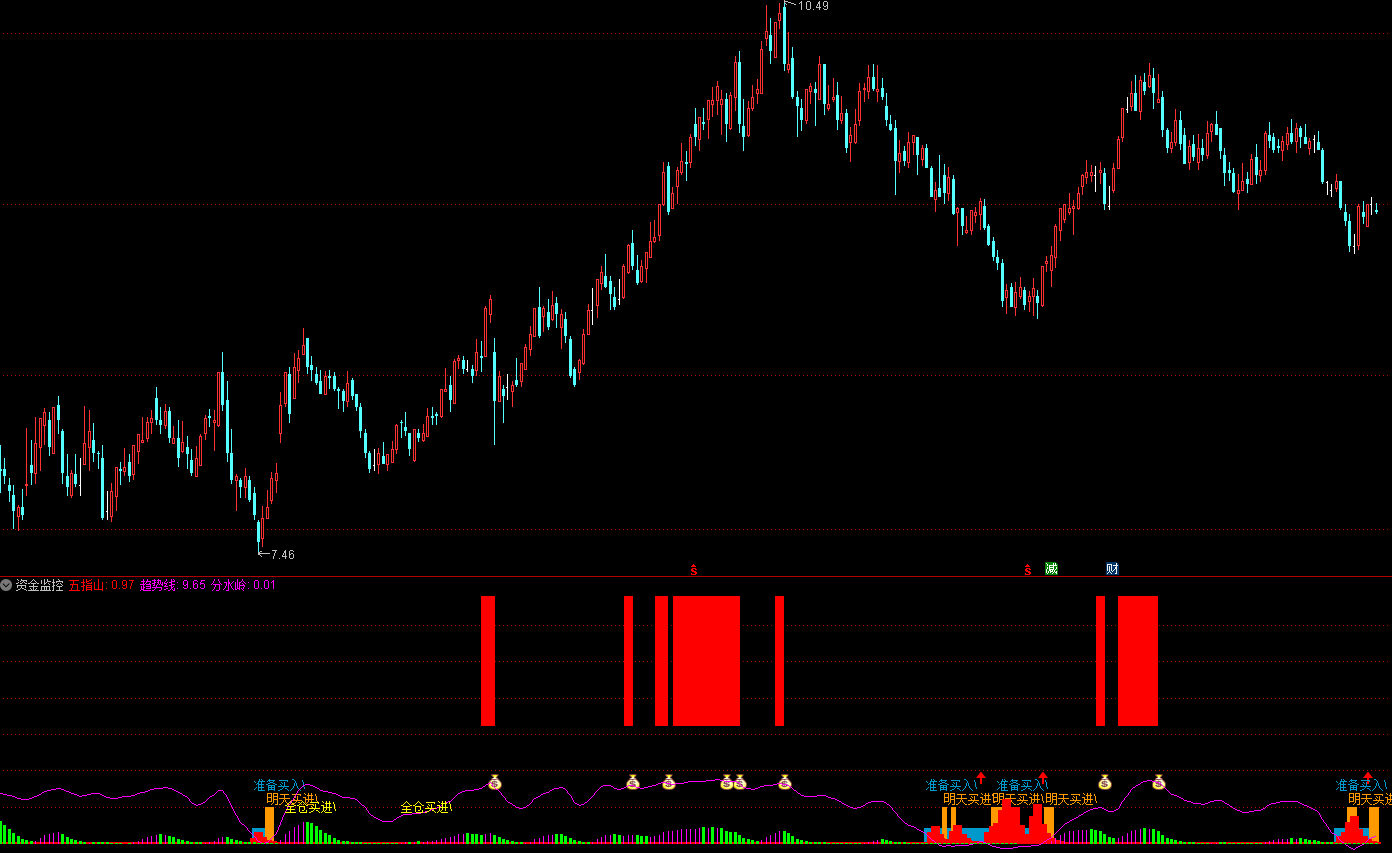Click the leftmost narrow red signal bar
The image size is (1392, 853).
pos(488,660)
